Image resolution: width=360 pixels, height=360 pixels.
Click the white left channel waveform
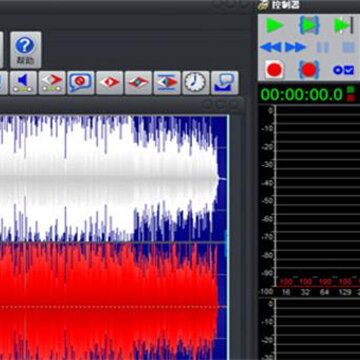[x=110, y=178]
